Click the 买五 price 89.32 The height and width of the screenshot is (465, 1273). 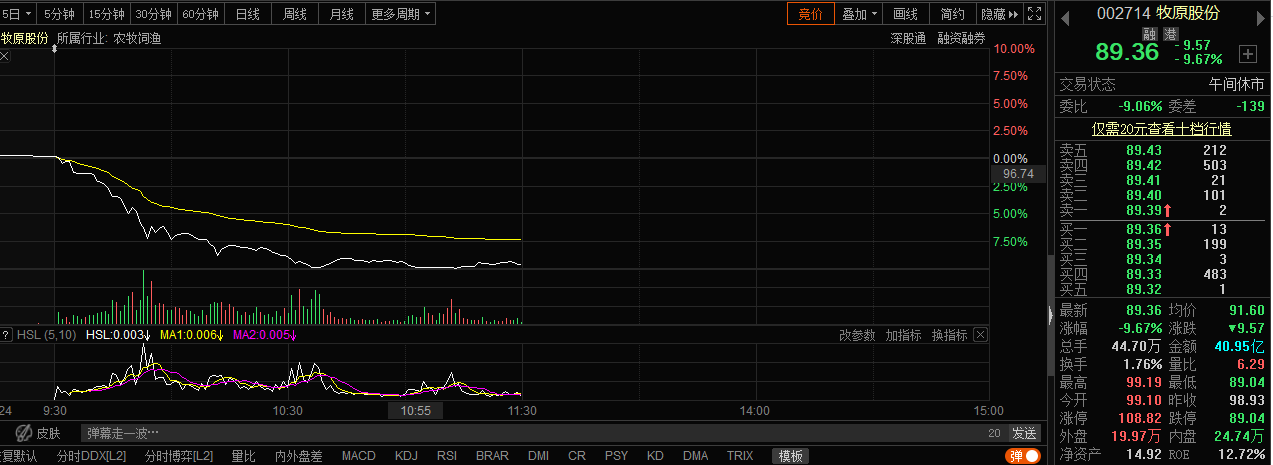point(1144,288)
